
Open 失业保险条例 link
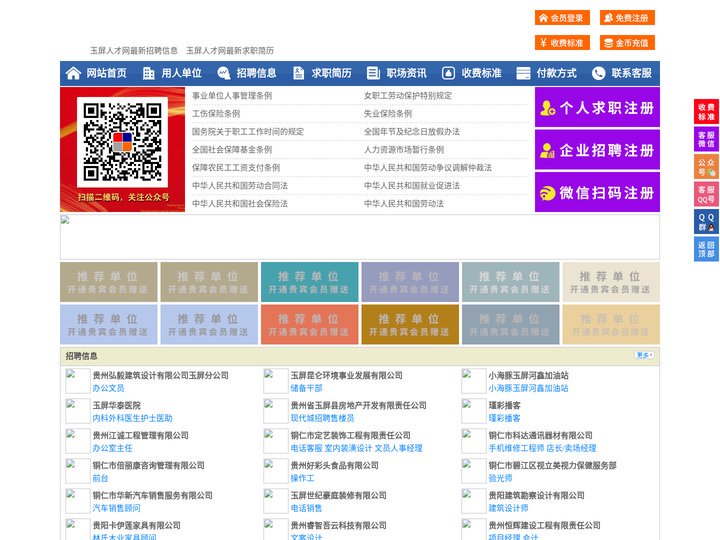[388, 113]
